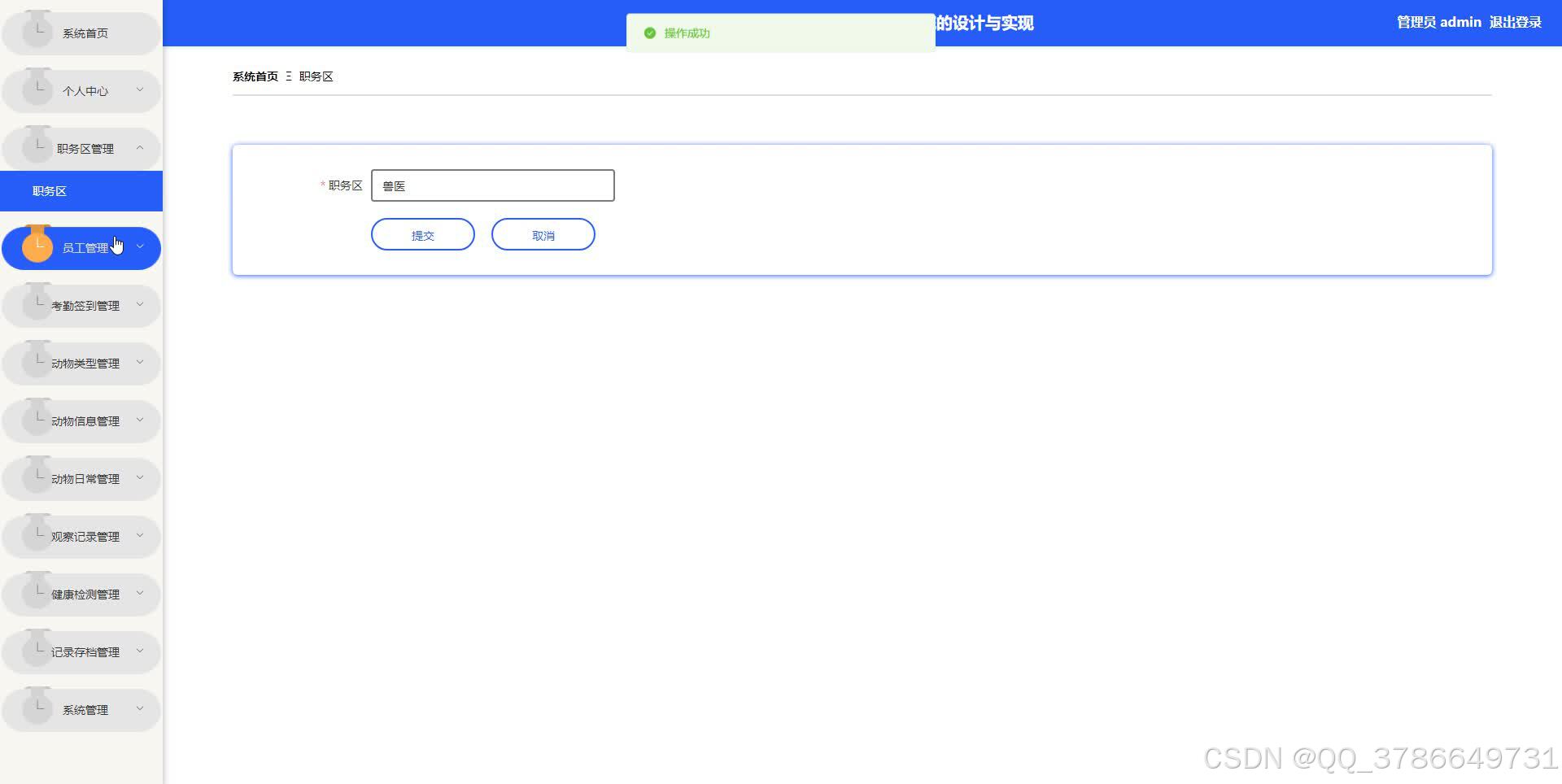Click the green success check icon in toast

point(649,33)
